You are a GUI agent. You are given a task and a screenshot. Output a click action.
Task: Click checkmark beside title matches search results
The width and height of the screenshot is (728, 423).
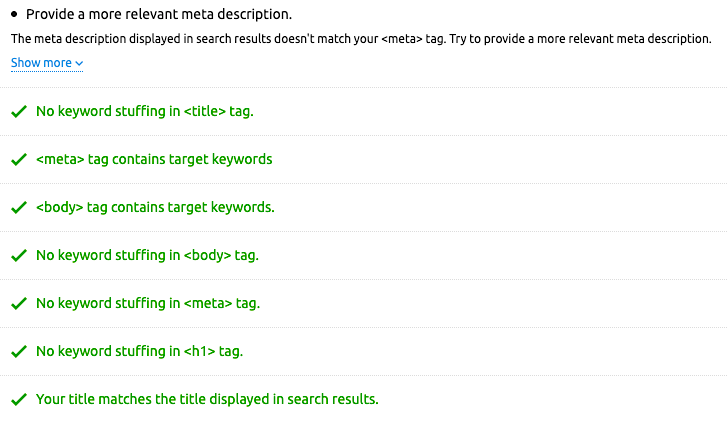pos(18,400)
